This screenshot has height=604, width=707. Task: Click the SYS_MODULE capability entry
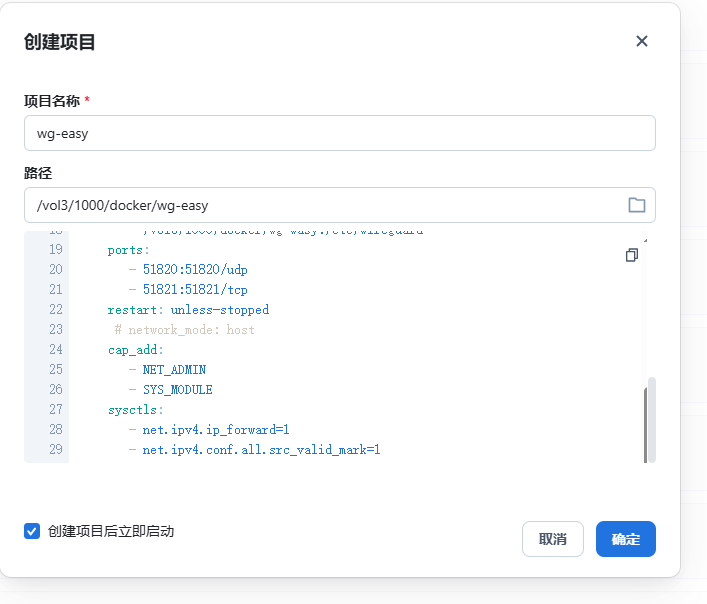[177, 390]
